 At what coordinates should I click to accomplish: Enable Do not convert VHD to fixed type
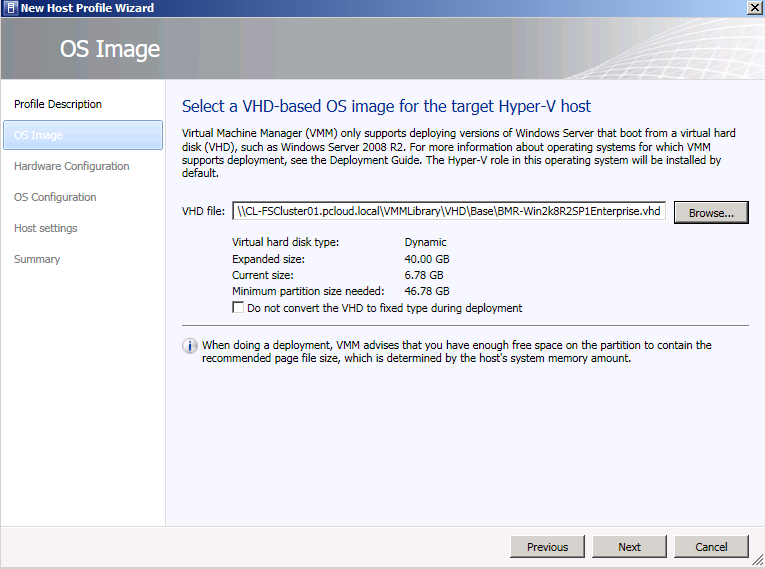pyautogui.click(x=238, y=307)
